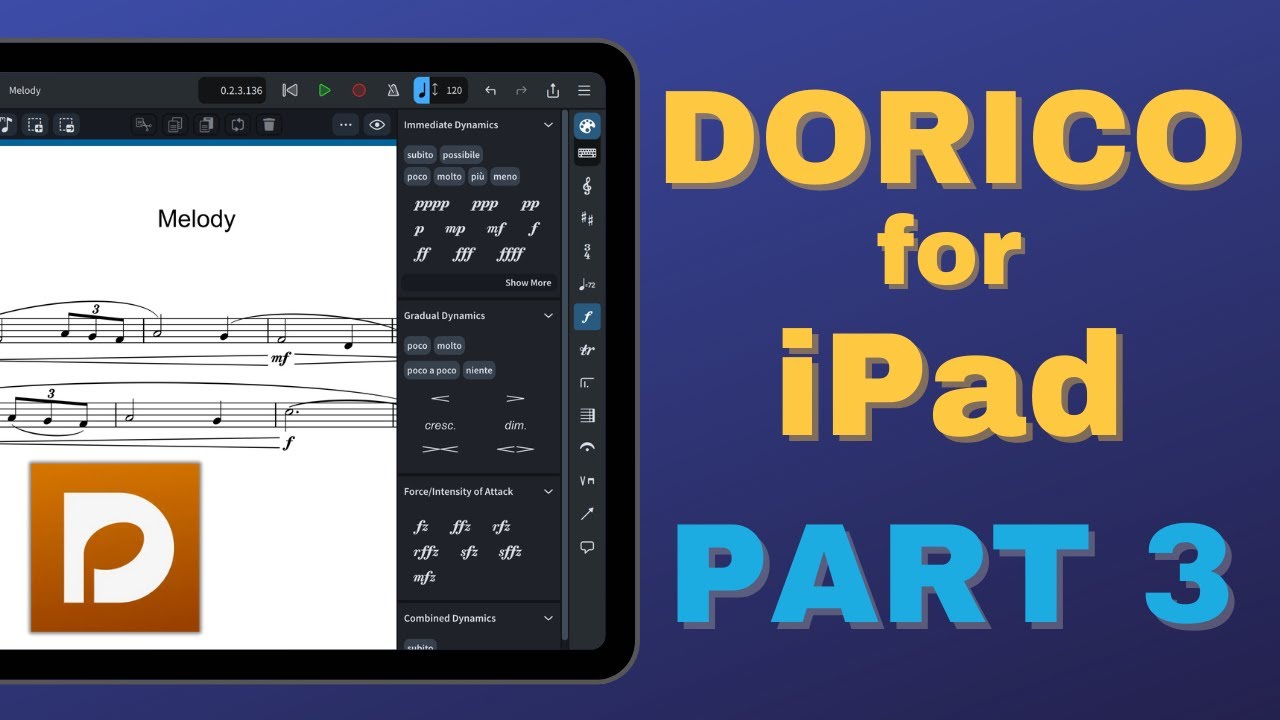Insert the mf dynamic from the panel
This screenshot has height=720, width=1280.
496,229
